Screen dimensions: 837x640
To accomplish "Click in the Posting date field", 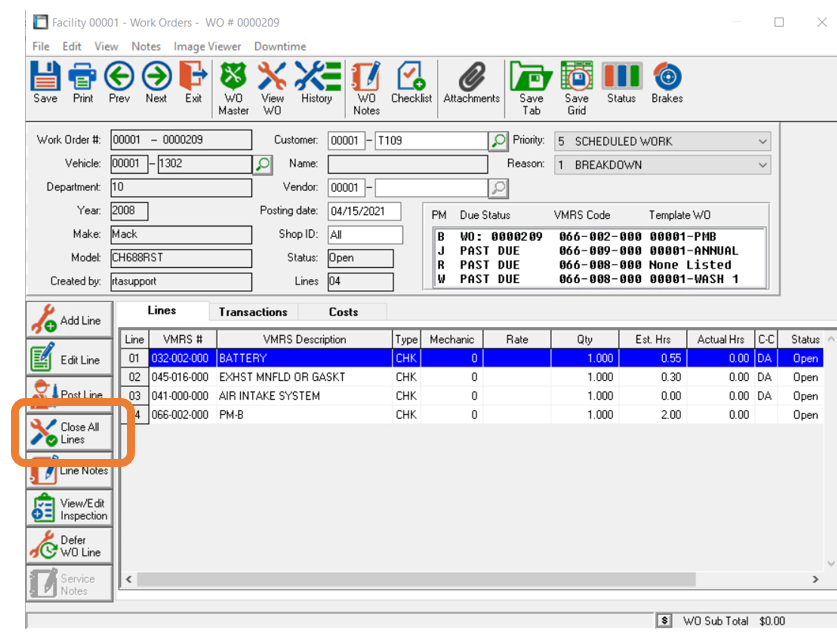I will point(364,211).
